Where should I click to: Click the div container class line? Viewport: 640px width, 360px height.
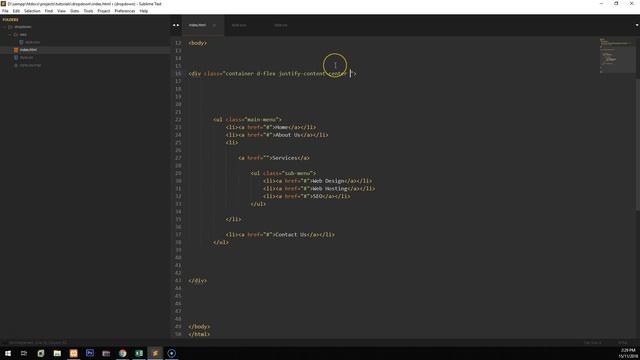click(272, 73)
